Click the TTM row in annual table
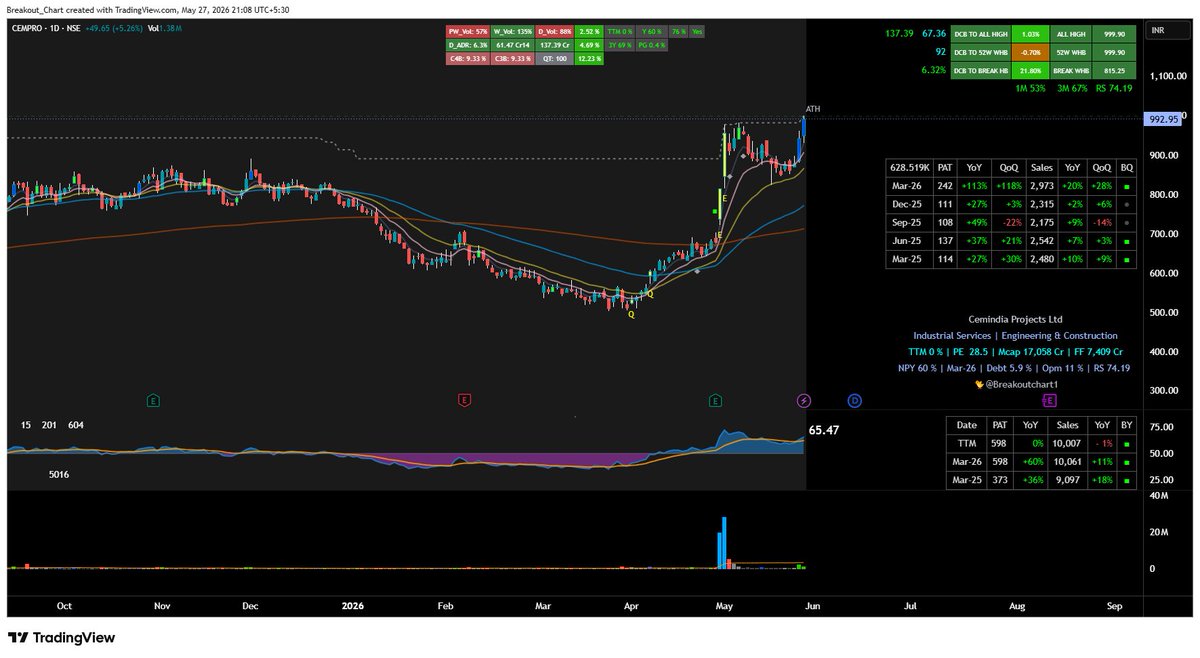This screenshot has width=1200, height=658. (1041, 443)
